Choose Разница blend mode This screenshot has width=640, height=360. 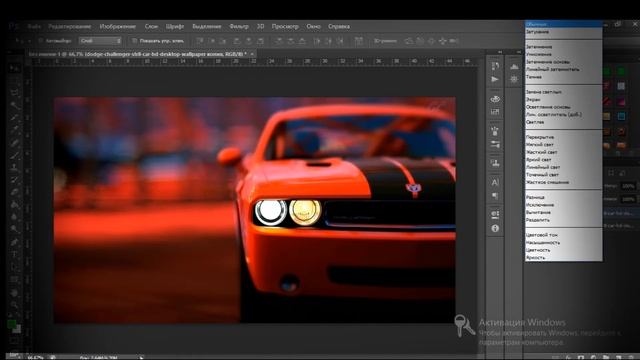(563, 197)
